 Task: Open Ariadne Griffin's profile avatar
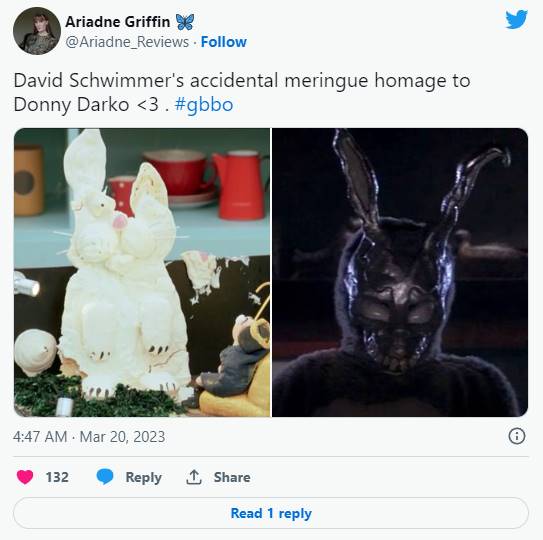[x=37, y=31]
